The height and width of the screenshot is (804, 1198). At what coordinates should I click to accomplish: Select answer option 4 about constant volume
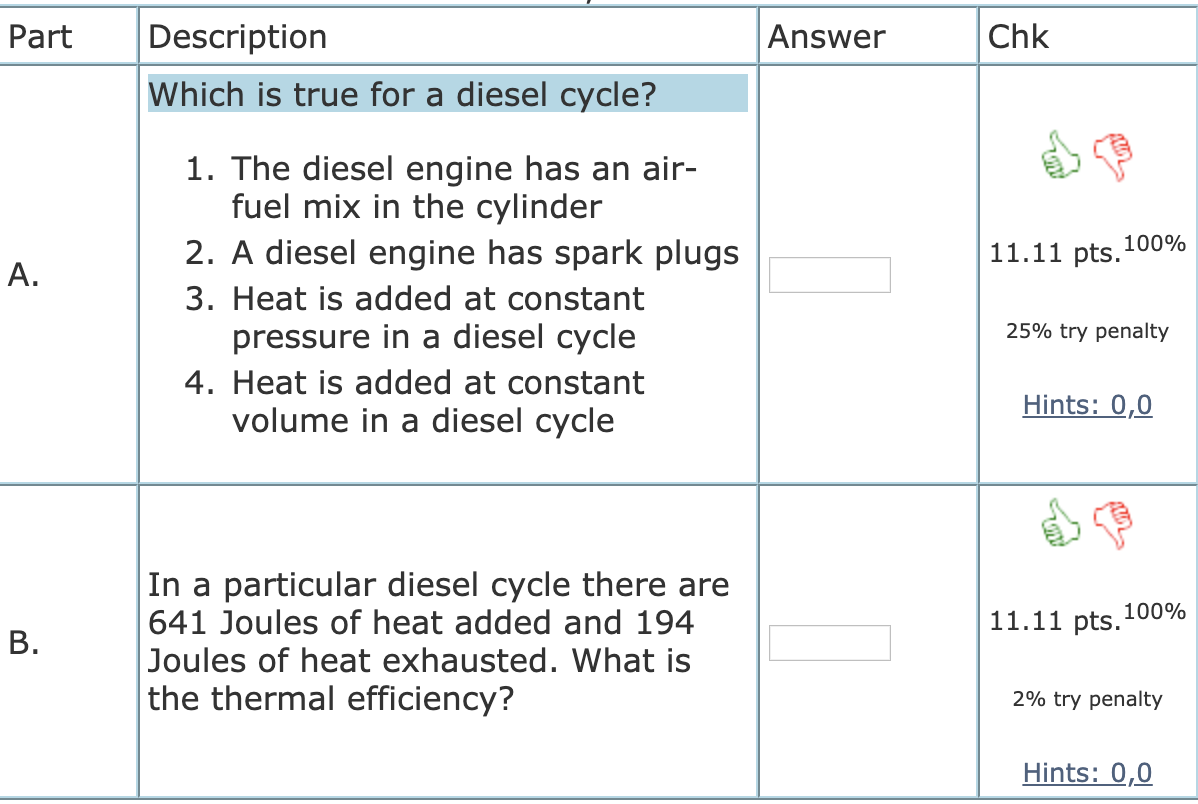click(x=437, y=401)
